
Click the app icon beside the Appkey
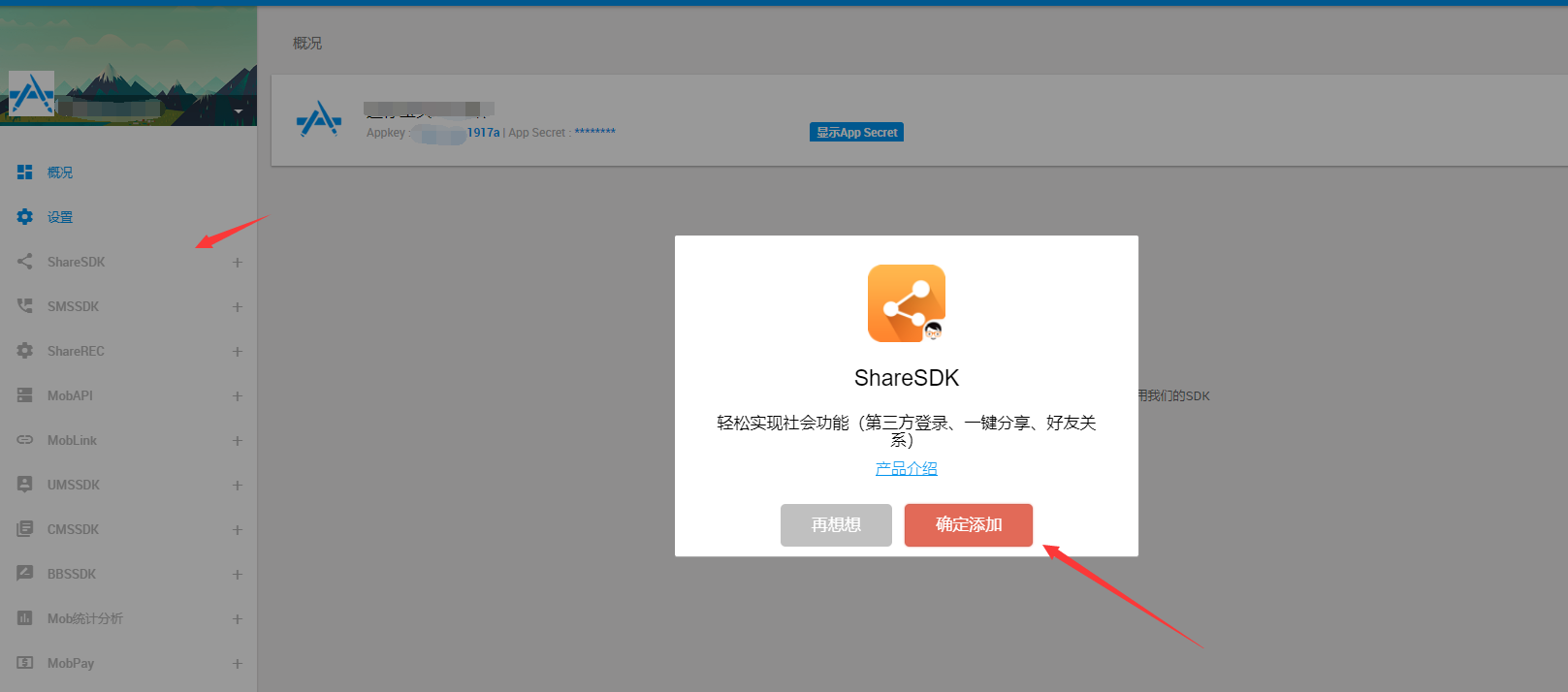tap(319, 120)
